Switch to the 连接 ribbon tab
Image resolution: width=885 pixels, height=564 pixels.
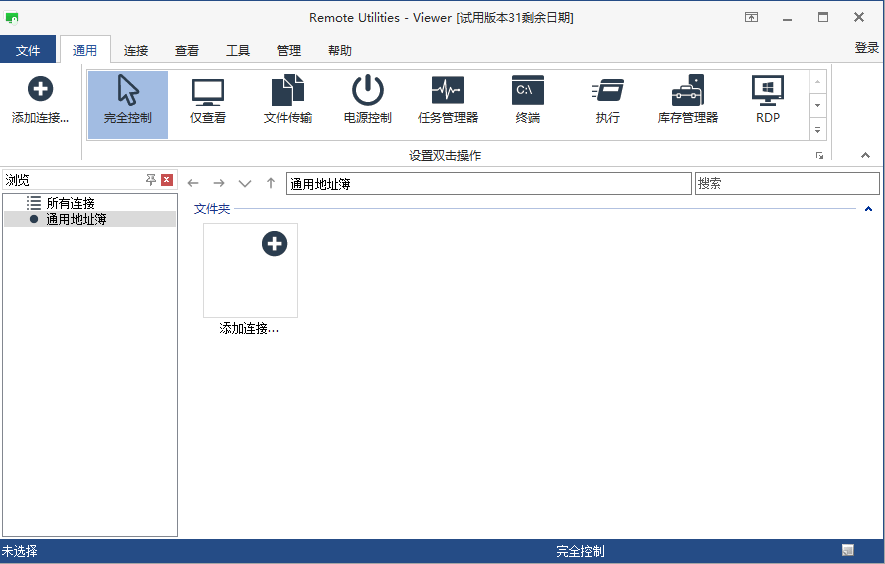136,51
